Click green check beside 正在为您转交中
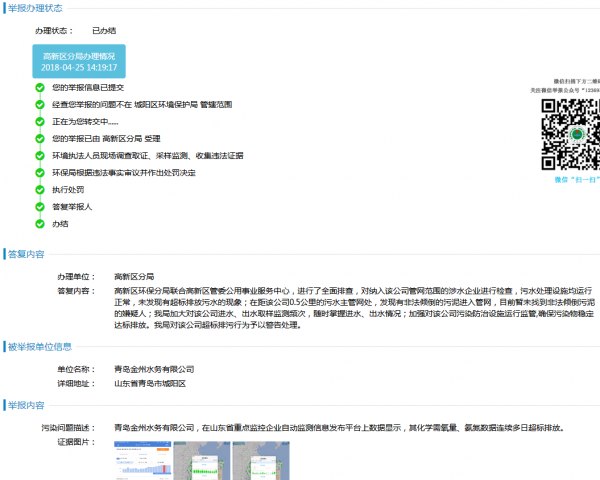Viewport: 600px width, 480px height. (40, 122)
